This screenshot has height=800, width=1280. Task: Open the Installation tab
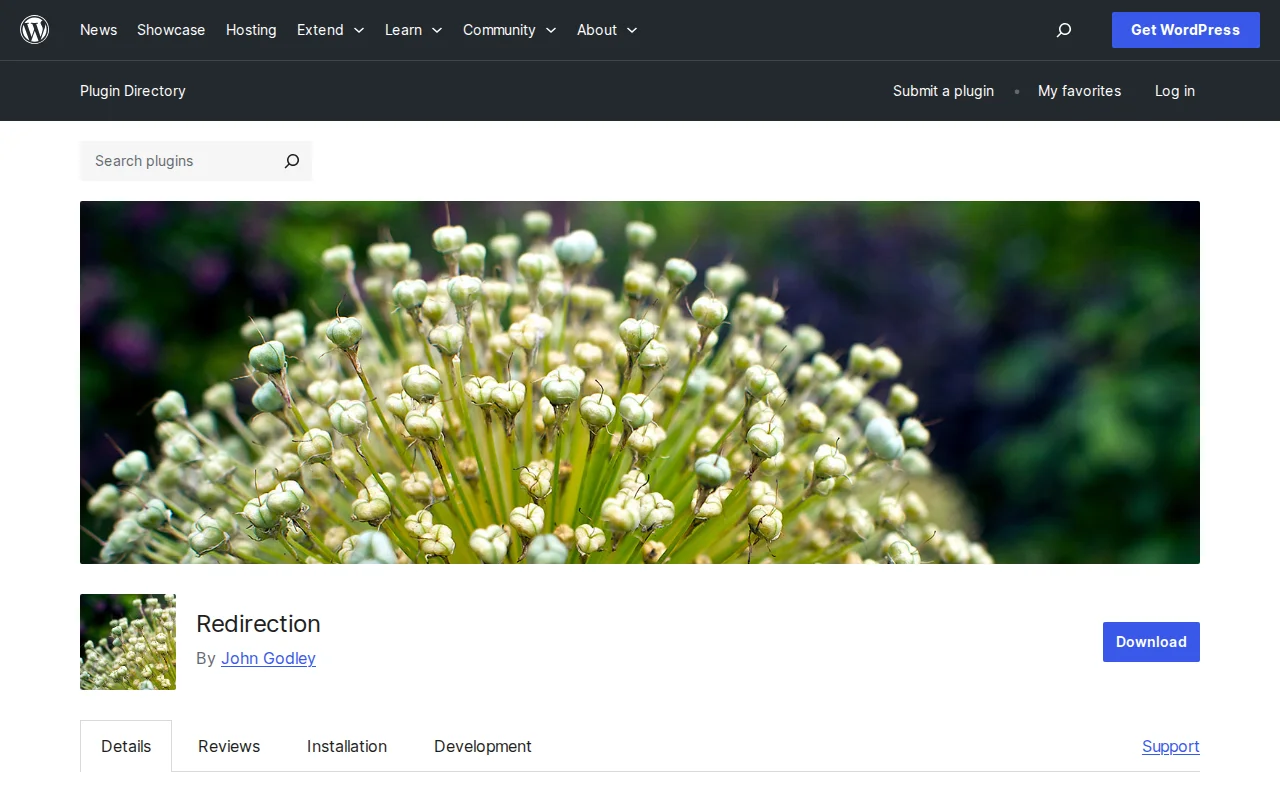point(347,746)
